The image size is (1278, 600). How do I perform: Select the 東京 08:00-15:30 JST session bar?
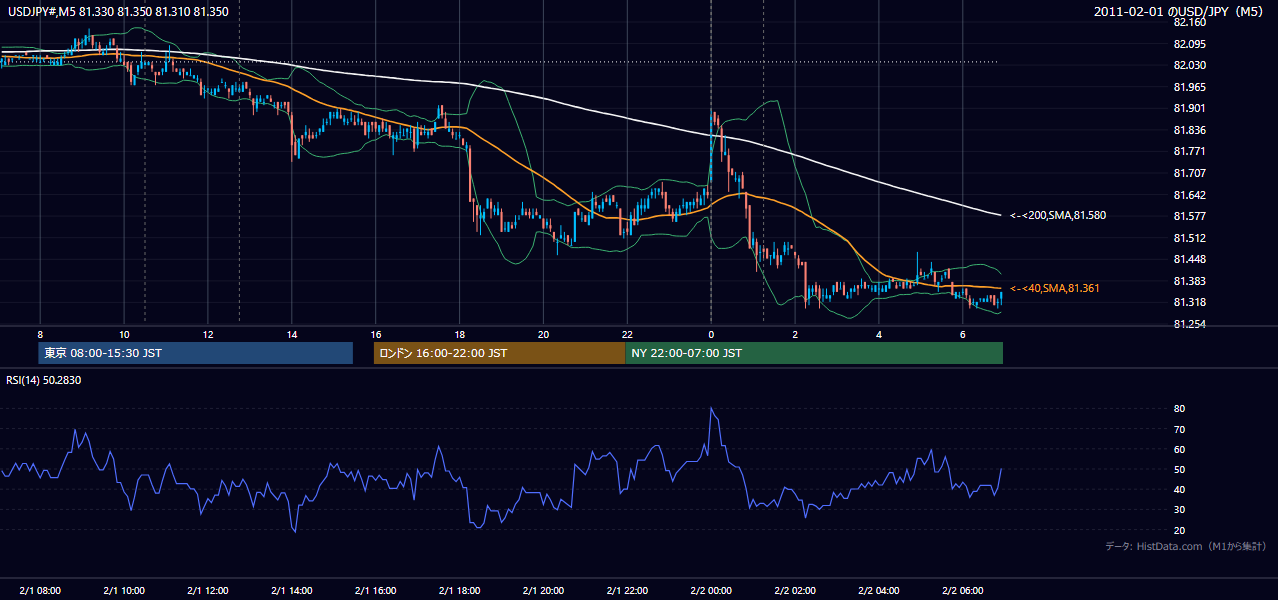coord(196,353)
